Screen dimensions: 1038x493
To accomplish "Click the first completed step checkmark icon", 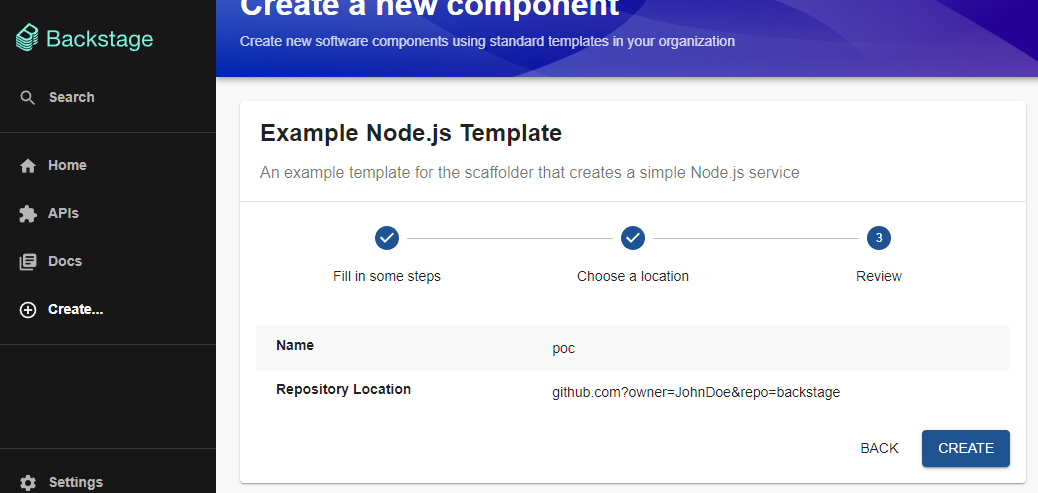I will [x=387, y=238].
